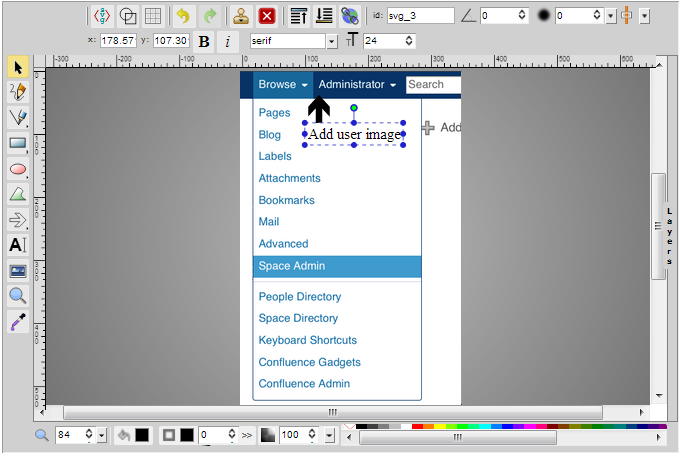The height and width of the screenshot is (457, 683).
Task: Open the stroke color swatch
Action: point(187,435)
